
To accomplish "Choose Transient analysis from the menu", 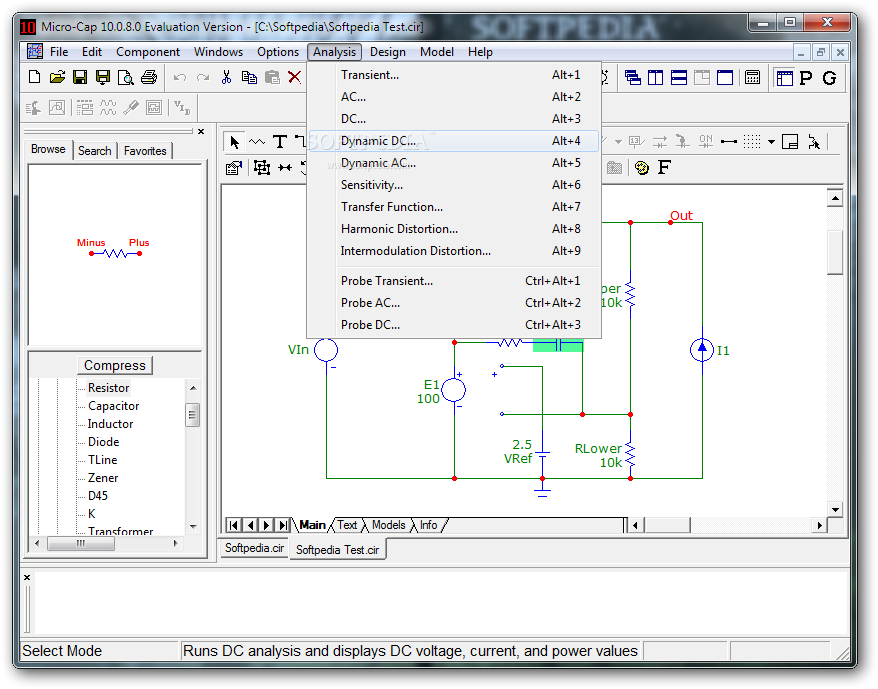I will [454, 75].
